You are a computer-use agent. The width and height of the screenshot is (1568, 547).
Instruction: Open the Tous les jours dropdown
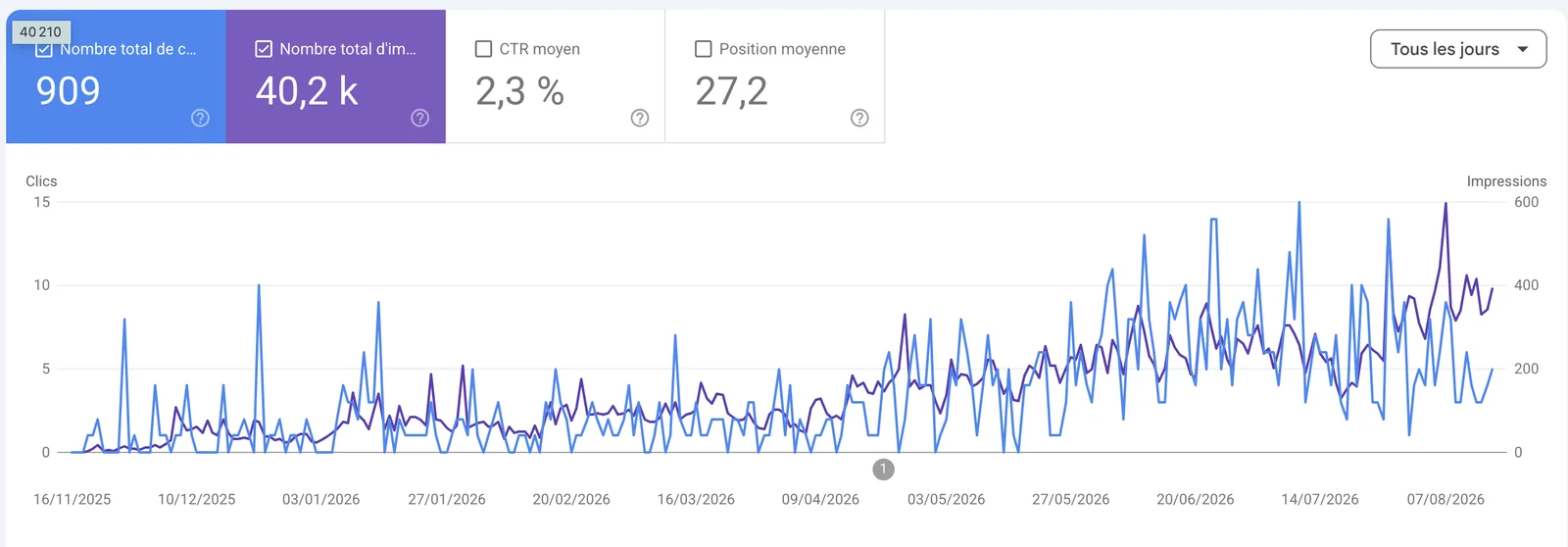tap(1458, 49)
